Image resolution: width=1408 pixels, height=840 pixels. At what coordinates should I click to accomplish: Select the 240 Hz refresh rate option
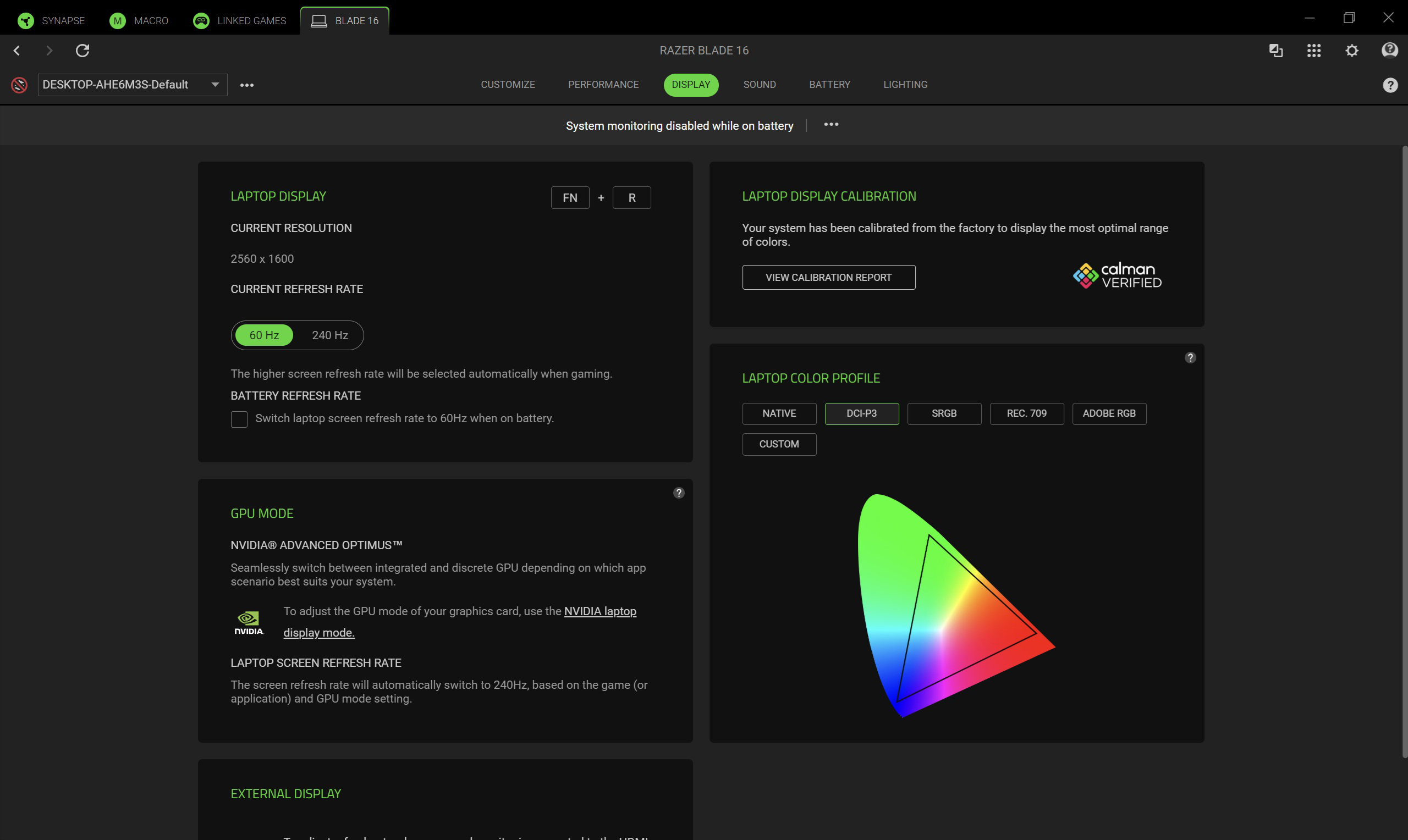tap(329, 335)
